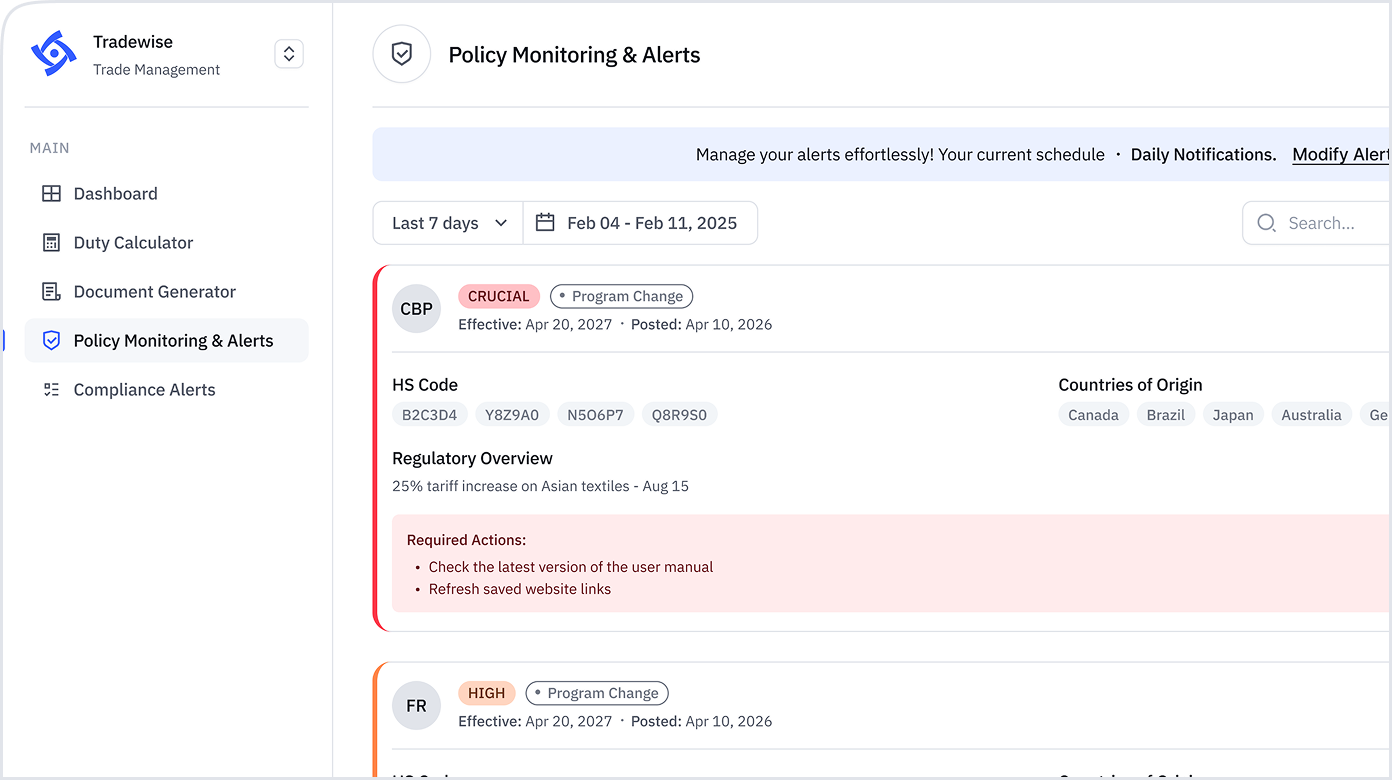Select the Brazil country chip
This screenshot has width=1392, height=780.
click(x=1166, y=415)
